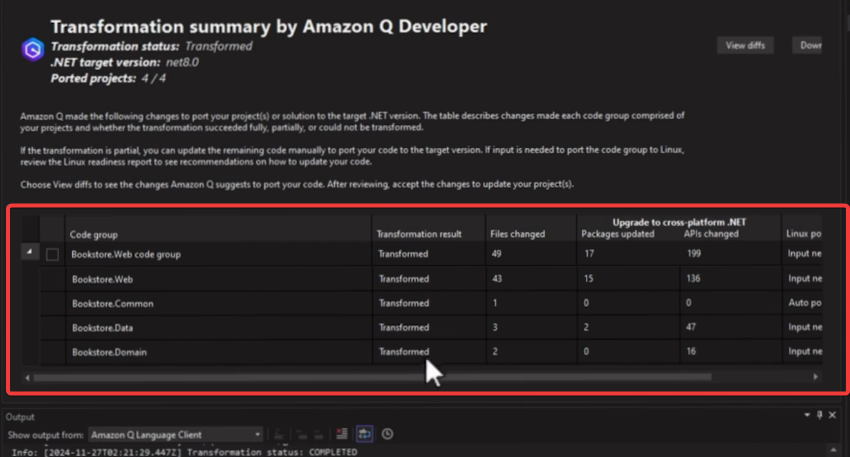
Task: Collapse the Bookstore.Web code group row
Action: tap(29, 252)
